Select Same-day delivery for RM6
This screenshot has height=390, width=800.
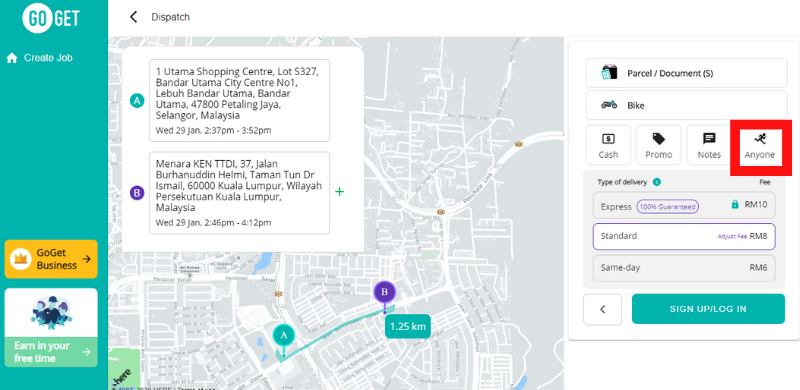click(x=684, y=268)
